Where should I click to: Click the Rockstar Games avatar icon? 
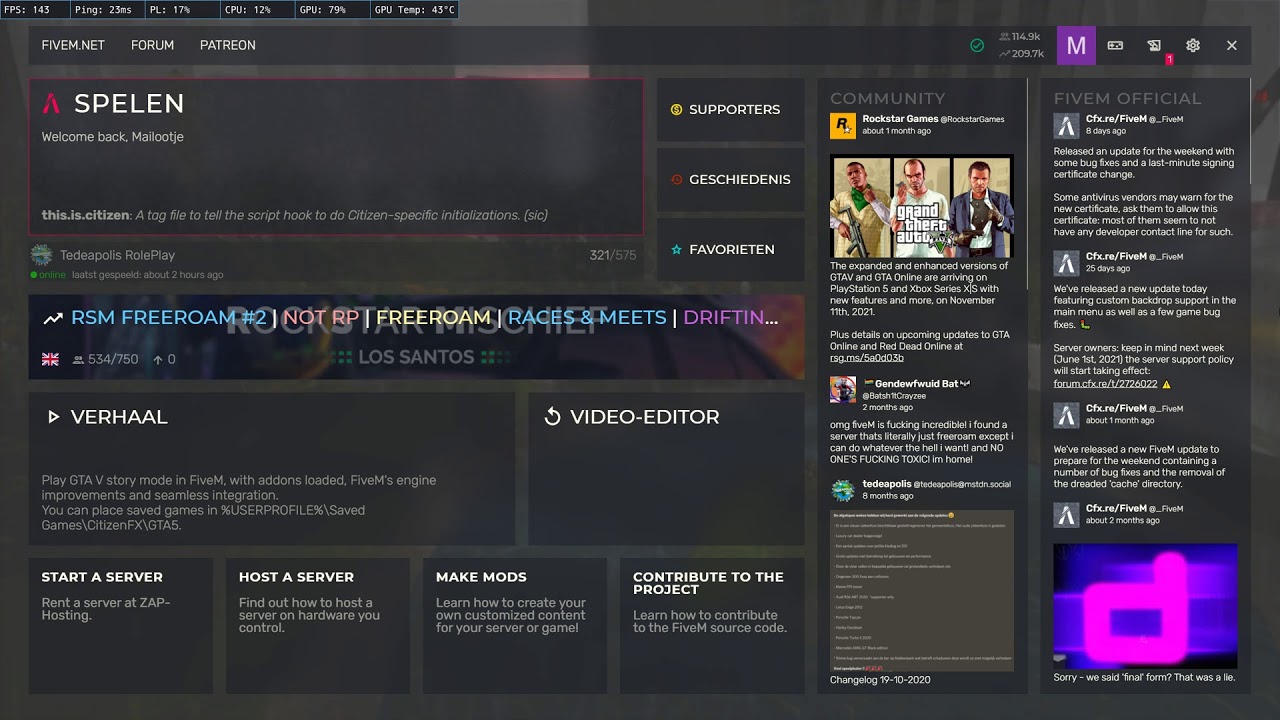843,125
